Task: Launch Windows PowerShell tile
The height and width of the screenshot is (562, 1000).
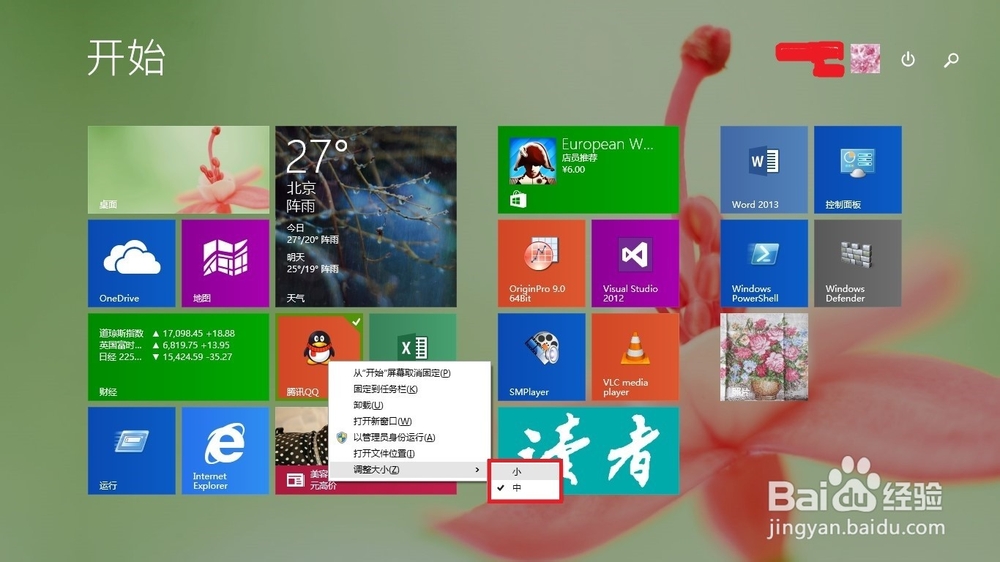Action: click(x=764, y=263)
